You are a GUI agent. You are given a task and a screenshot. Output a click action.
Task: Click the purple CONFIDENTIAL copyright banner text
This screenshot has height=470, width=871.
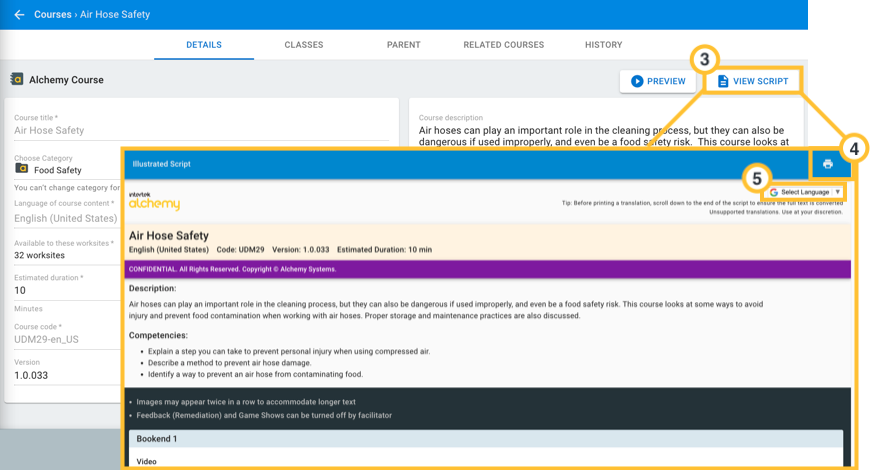[233, 269]
